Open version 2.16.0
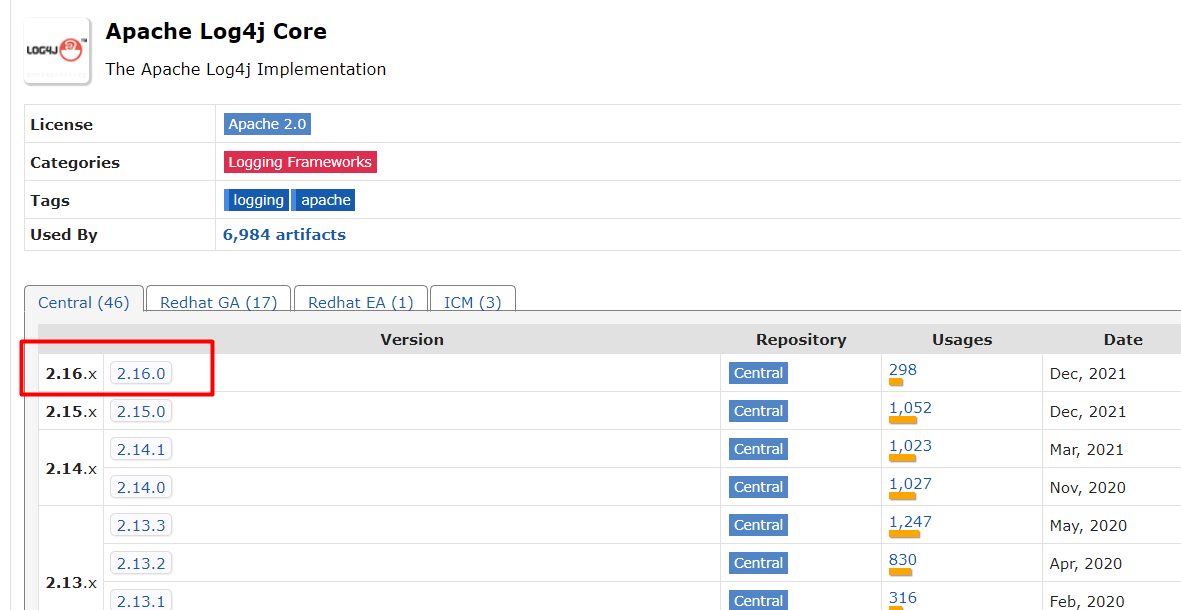The height and width of the screenshot is (610, 1181). (x=141, y=374)
